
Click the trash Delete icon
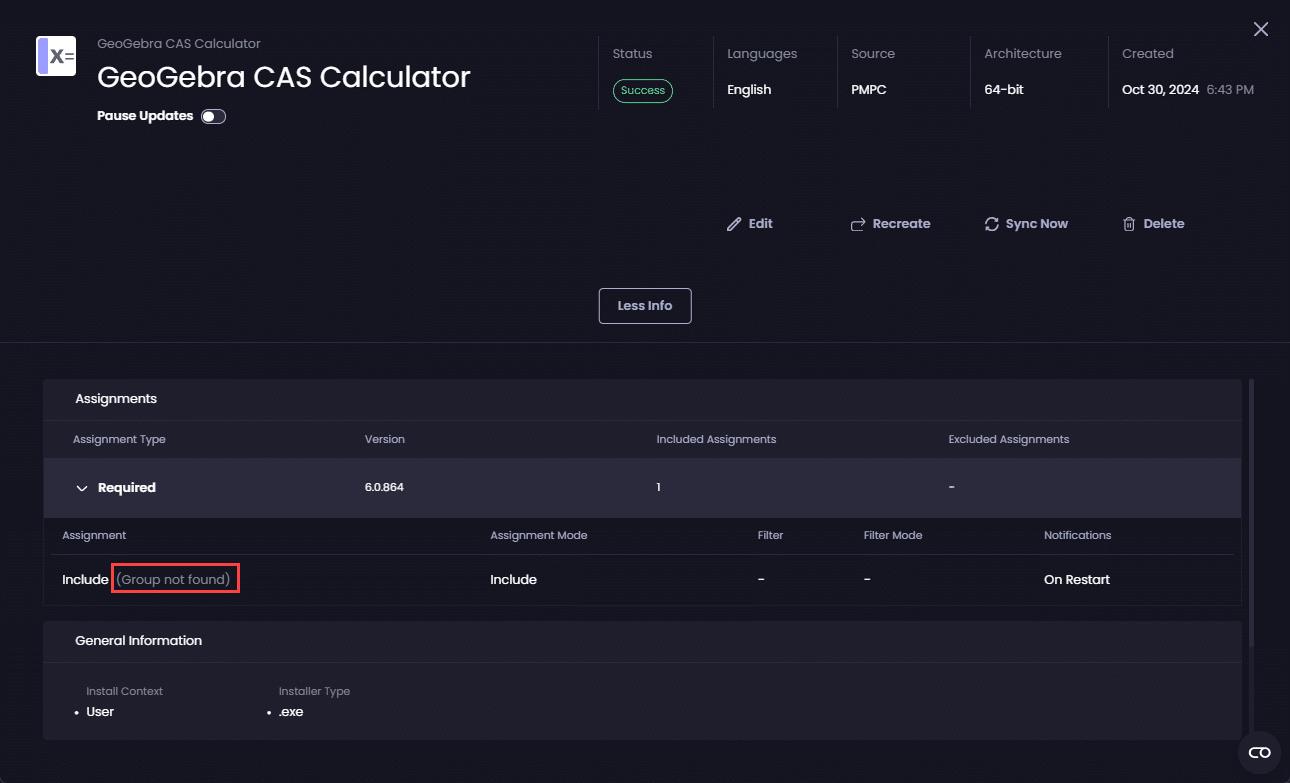(1129, 224)
